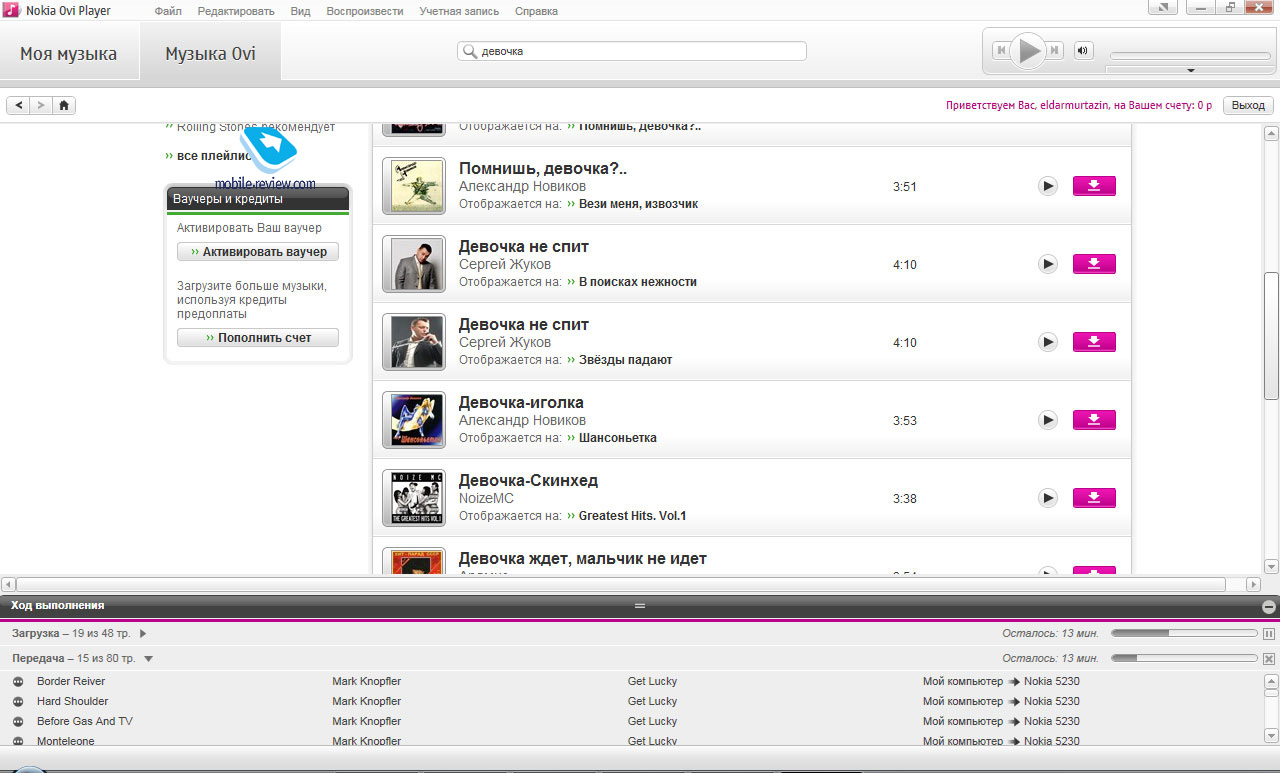This screenshot has height=773, width=1280.
Task: Open the Редактировать menu
Action: (236, 11)
